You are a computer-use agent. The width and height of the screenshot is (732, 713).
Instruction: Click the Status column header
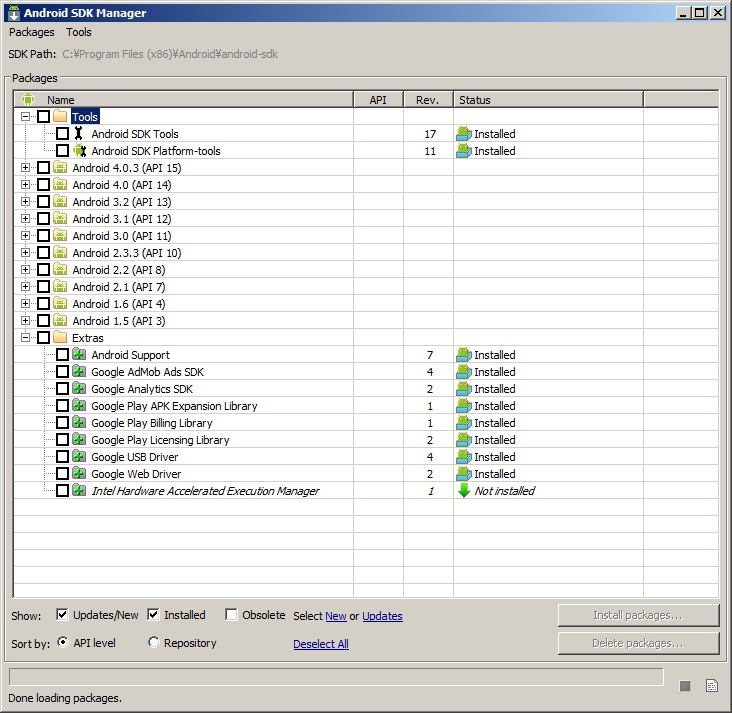(x=548, y=99)
